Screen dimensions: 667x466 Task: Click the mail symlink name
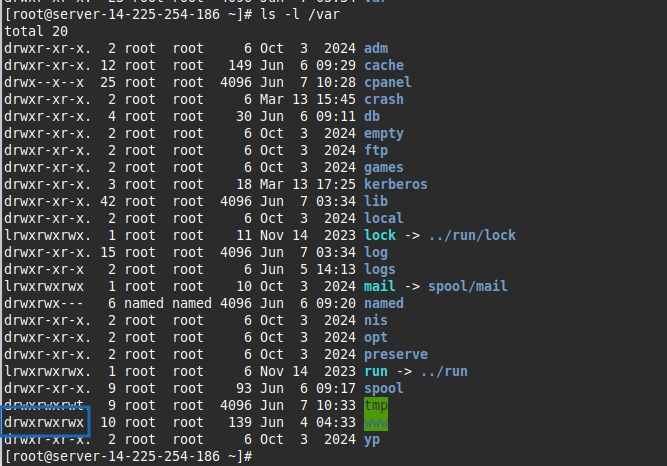[x=380, y=286]
